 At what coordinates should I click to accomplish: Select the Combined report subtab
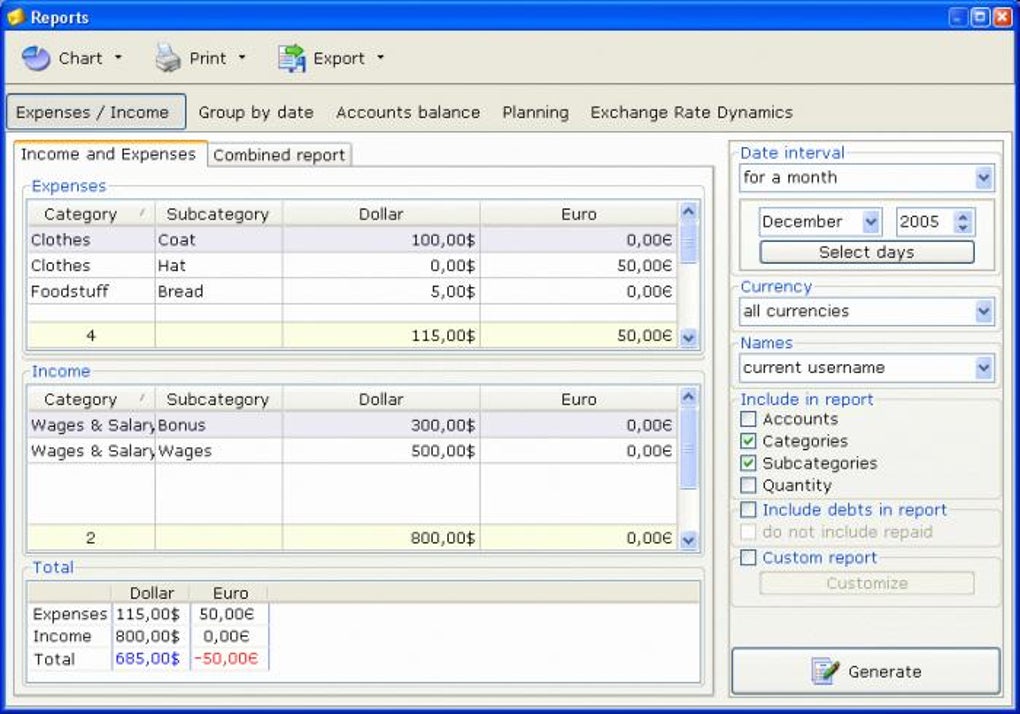point(280,155)
